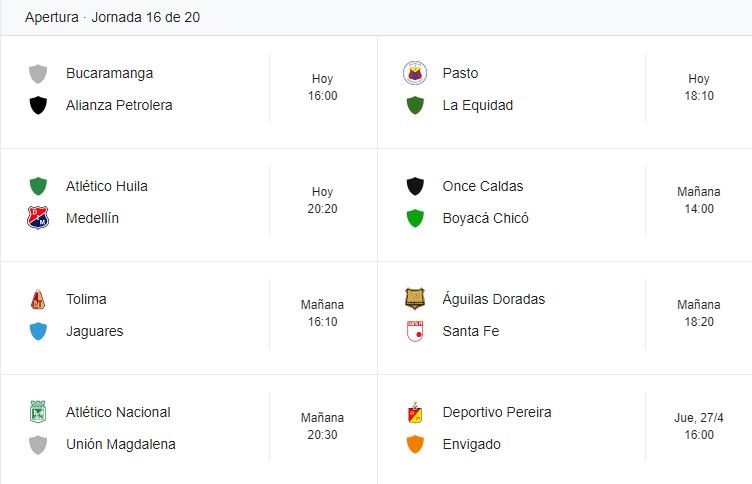Click the Pasto team crest

(415, 73)
